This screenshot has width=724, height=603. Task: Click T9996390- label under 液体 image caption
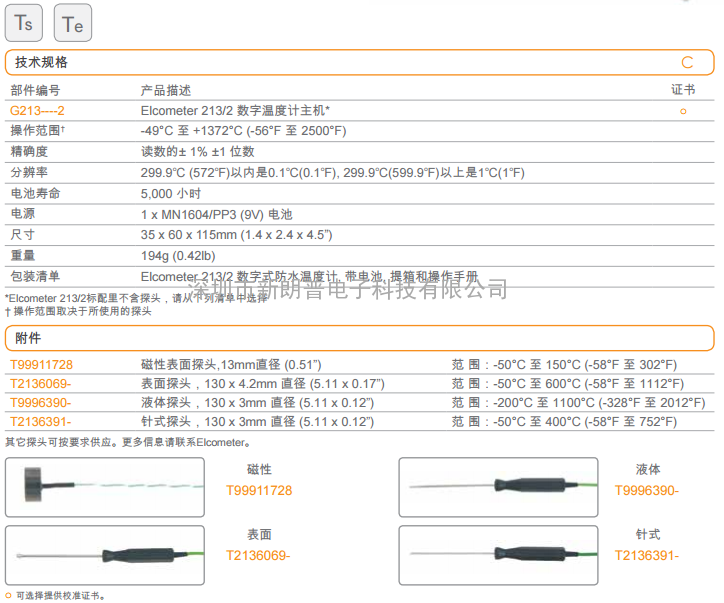click(x=647, y=490)
